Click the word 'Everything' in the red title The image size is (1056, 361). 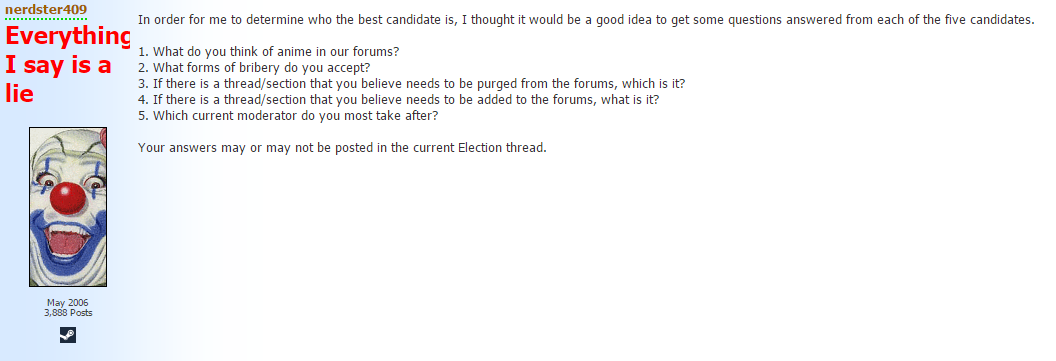(x=67, y=37)
